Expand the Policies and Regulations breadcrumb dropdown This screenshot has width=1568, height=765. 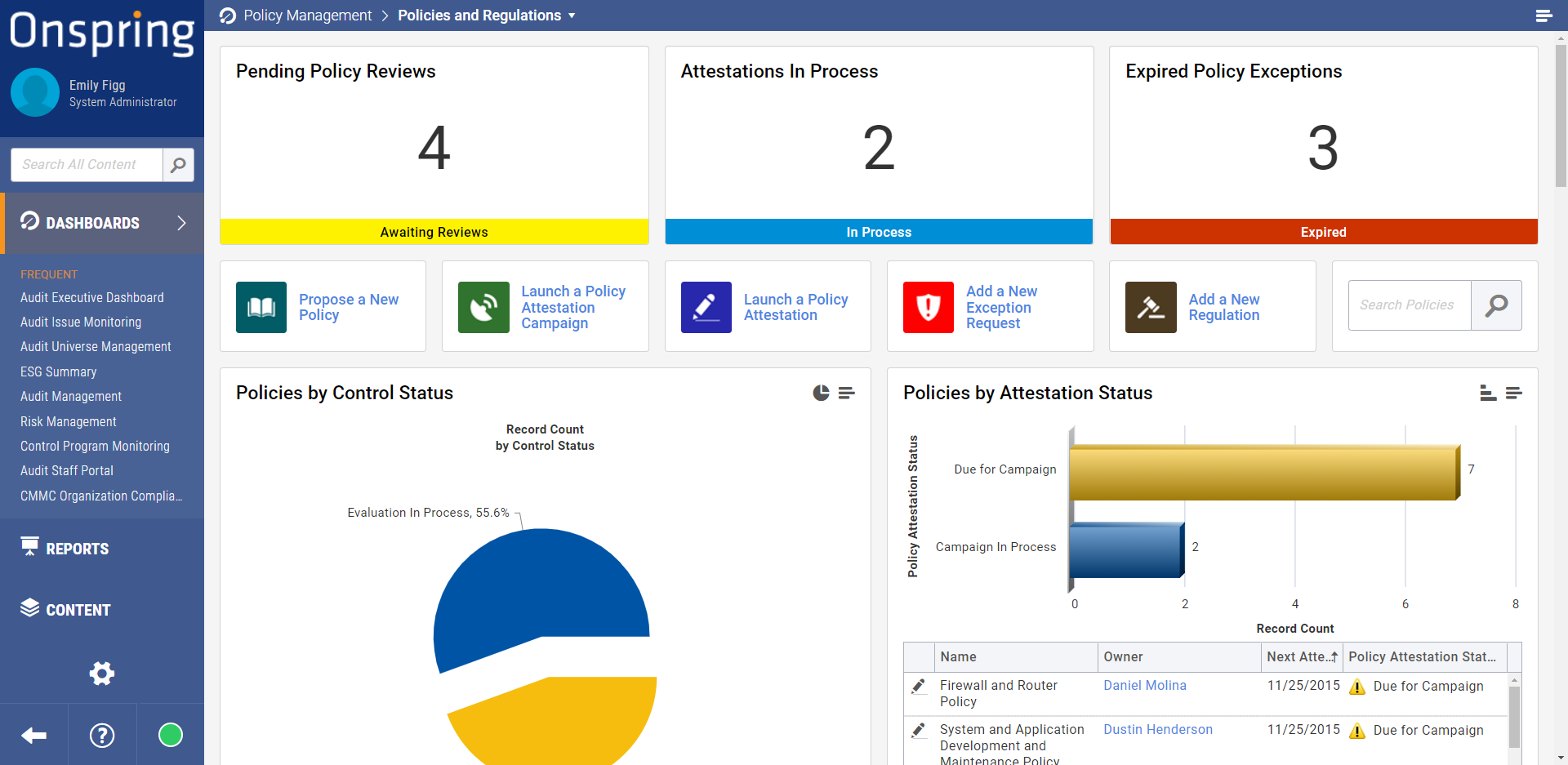click(x=574, y=15)
